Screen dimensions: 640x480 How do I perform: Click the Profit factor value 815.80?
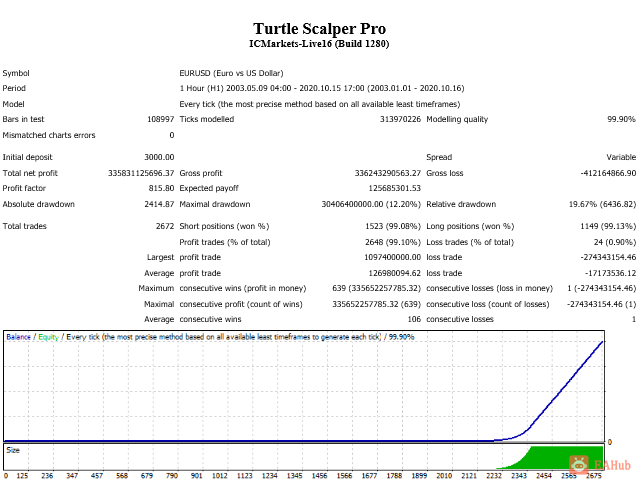pos(161,188)
